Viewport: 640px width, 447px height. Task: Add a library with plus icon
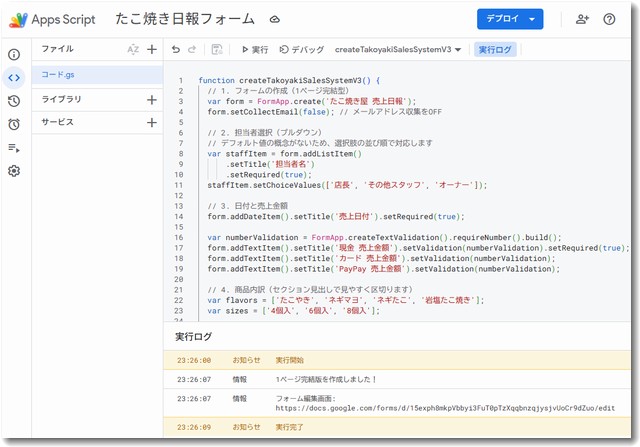[x=152, y=100]
